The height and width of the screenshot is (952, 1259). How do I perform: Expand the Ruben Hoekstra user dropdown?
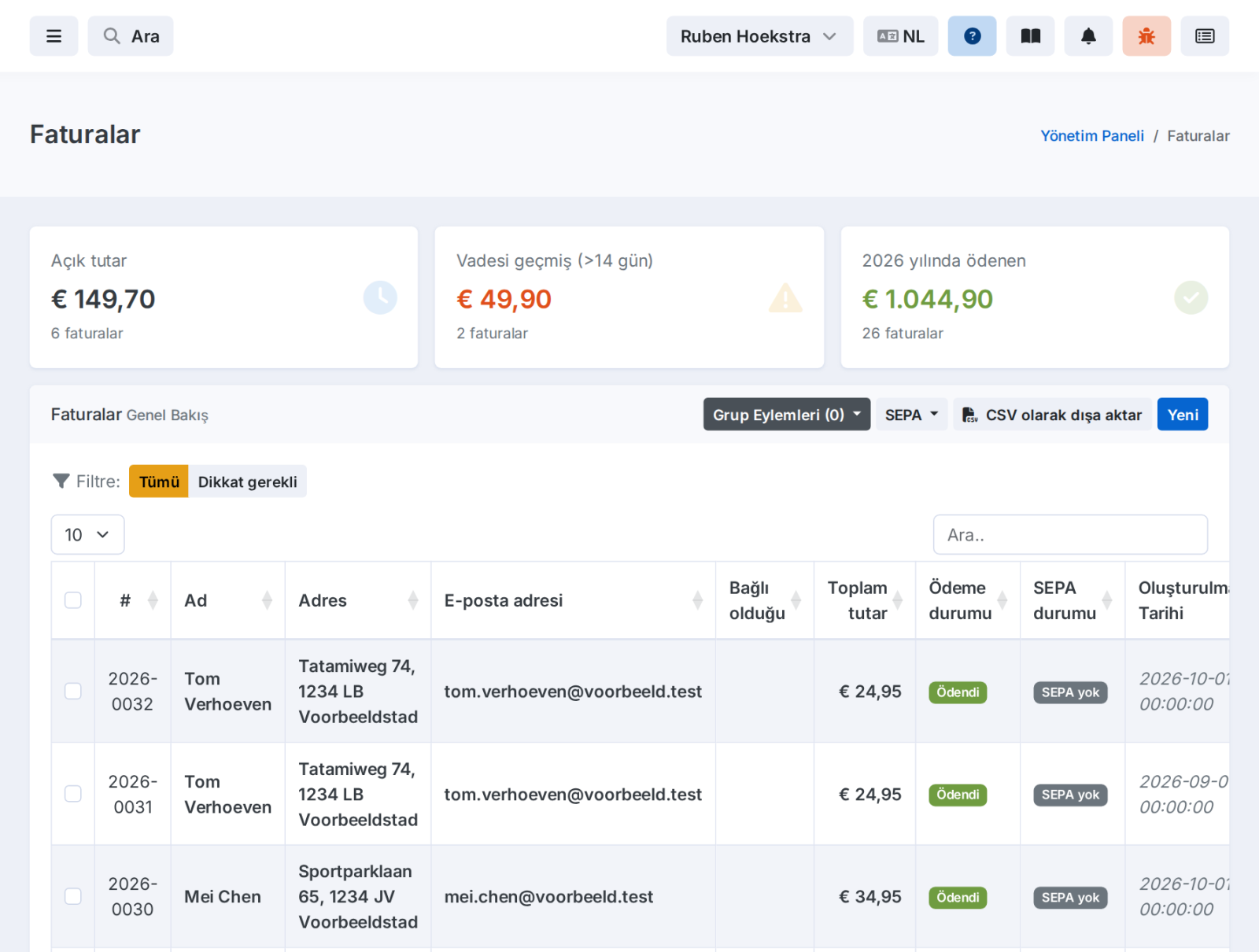(x=759, y=36)
